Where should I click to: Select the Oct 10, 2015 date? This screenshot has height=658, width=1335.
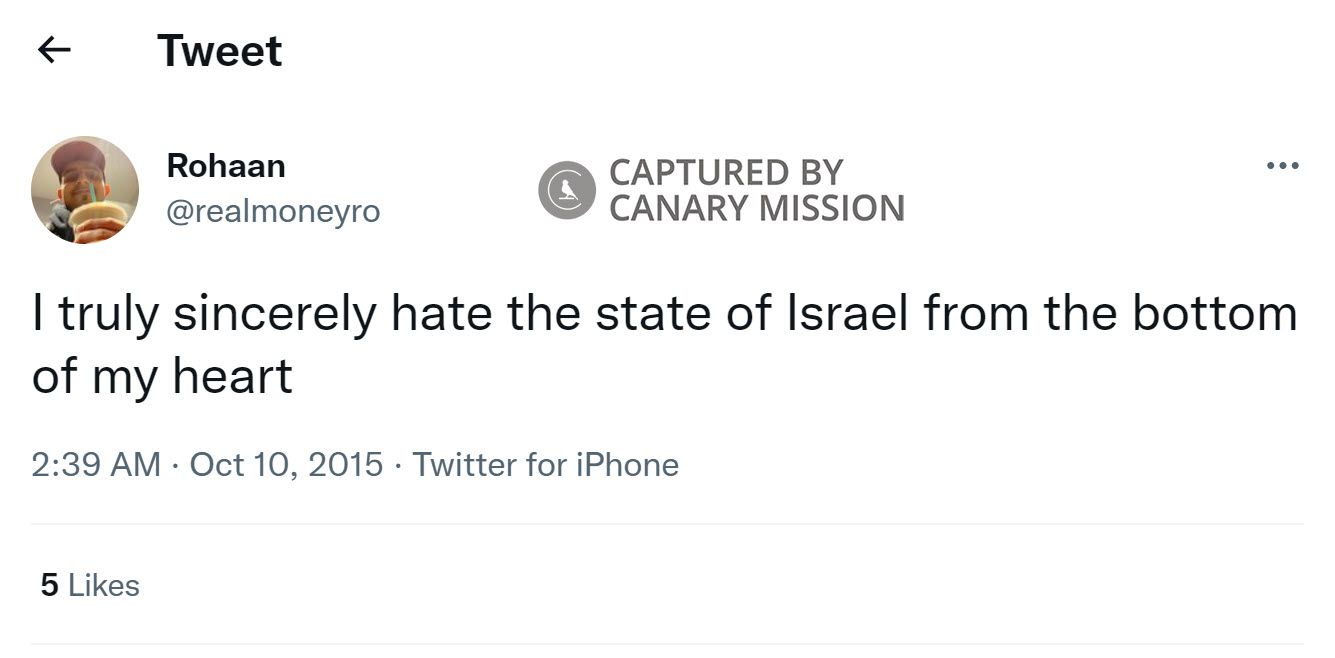coord(286,464)
